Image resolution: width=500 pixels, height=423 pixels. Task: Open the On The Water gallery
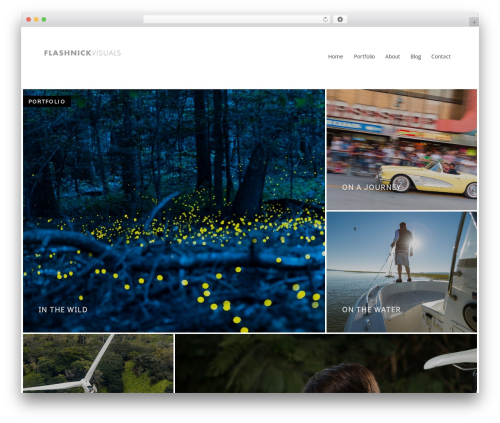(x=402, y=272)
